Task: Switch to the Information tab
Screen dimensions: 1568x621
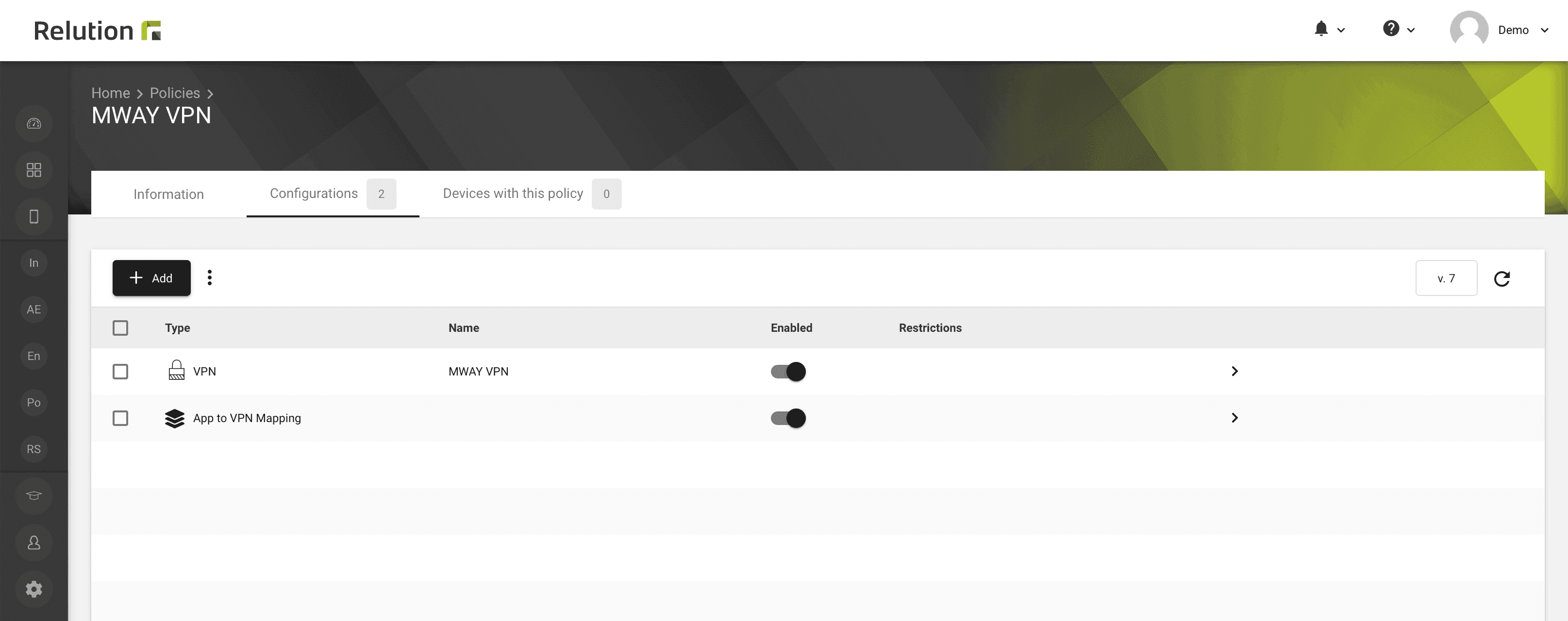Action: point(168,193)
